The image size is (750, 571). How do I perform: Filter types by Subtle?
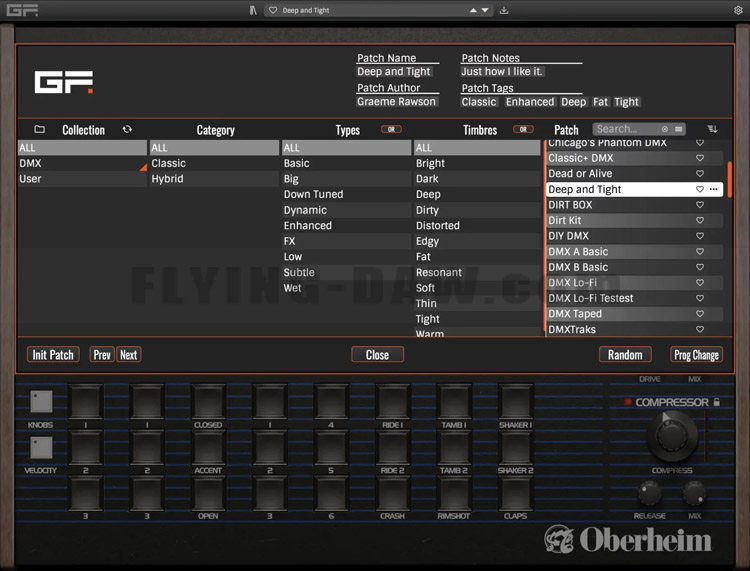pos(346,272)
